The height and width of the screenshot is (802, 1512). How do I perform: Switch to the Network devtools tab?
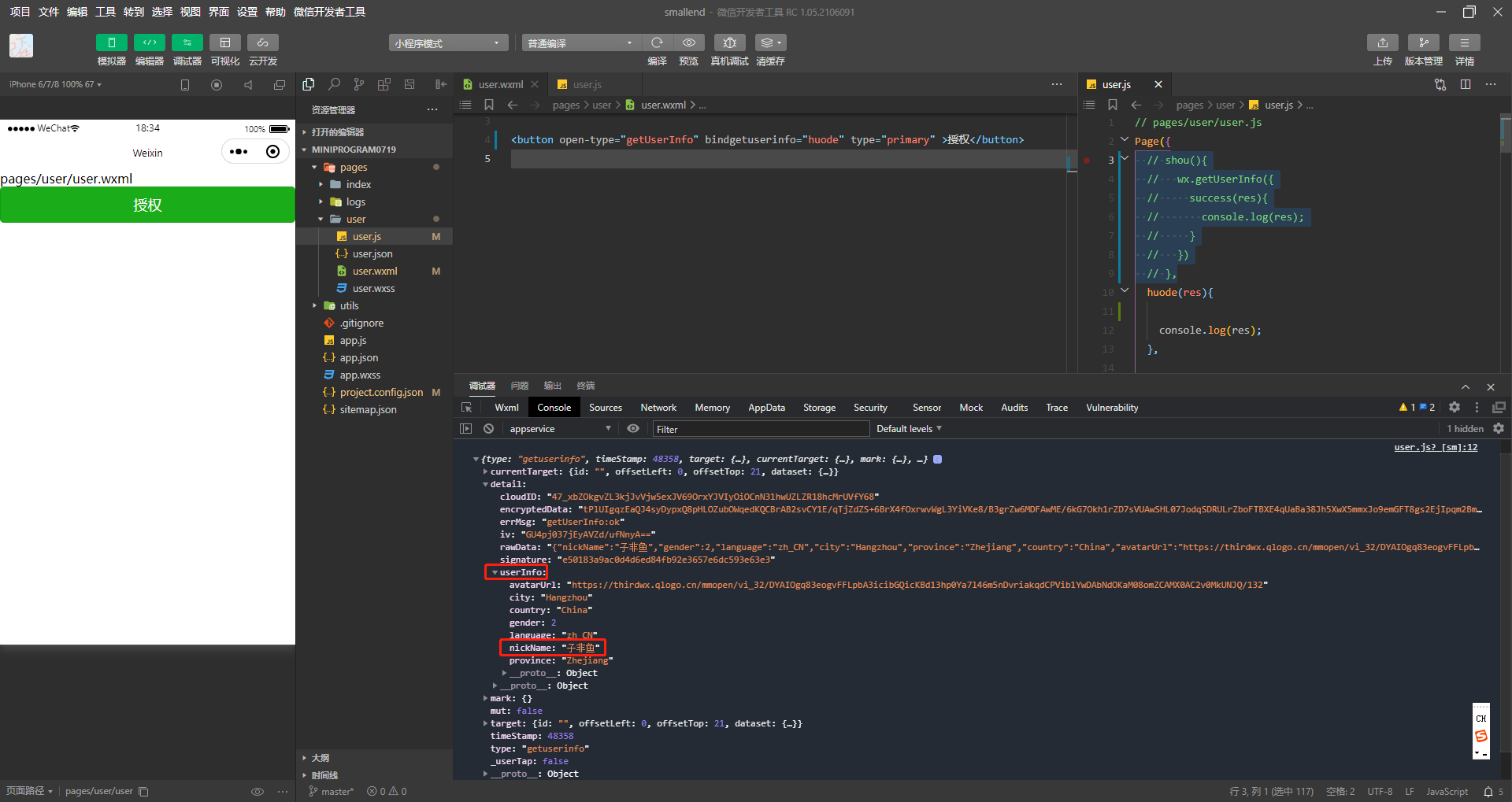coord(658,408)
